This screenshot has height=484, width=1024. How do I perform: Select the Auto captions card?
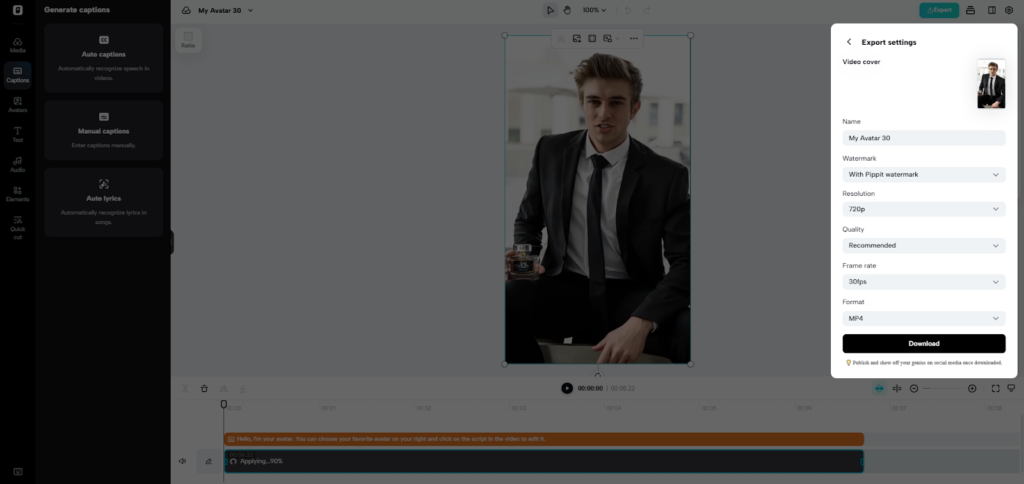click(x=104, y=58)
